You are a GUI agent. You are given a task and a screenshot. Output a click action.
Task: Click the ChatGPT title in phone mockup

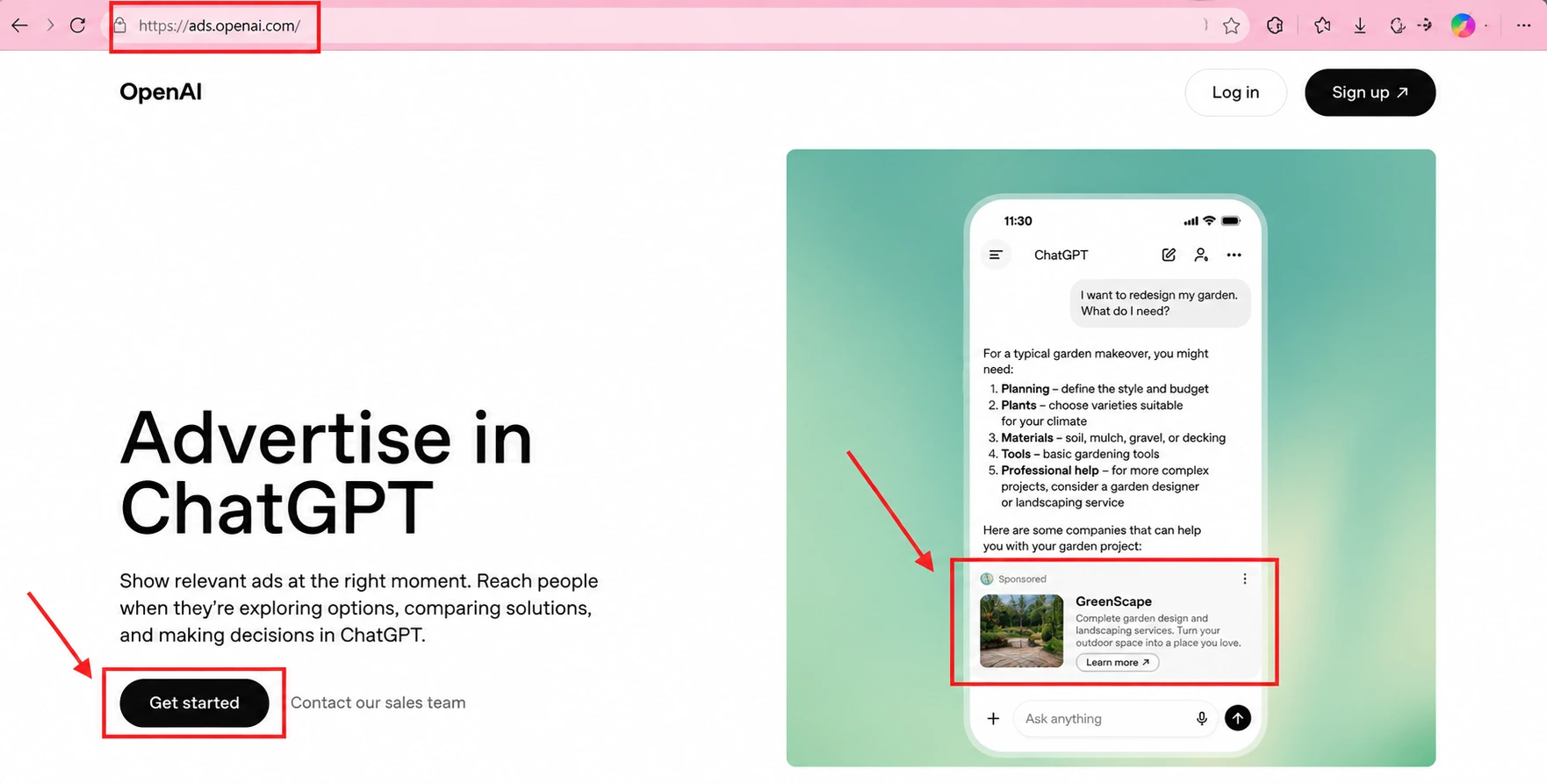tap(1061, 255)
